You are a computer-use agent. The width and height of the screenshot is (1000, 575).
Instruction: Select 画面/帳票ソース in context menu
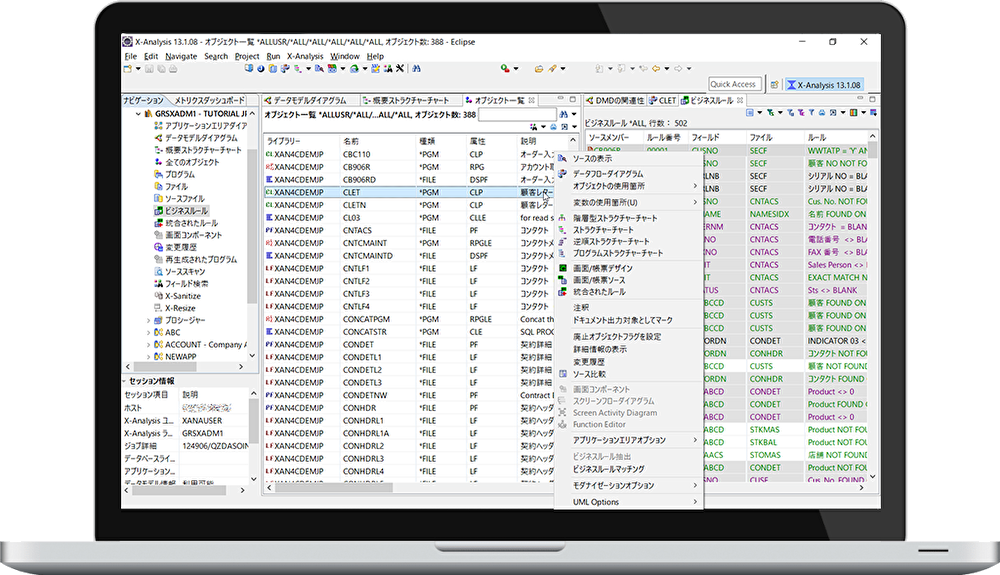(599, 280)
